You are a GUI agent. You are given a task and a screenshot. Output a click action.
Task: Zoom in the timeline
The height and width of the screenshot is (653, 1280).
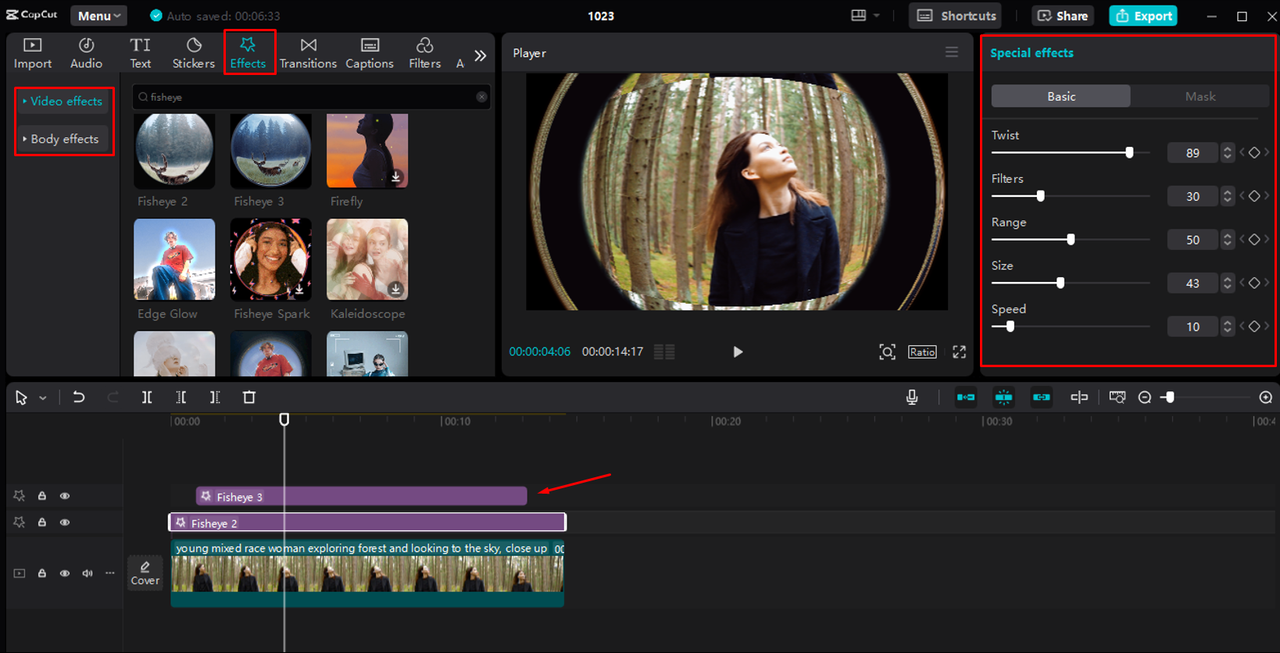pyautogui.click(x=1265, y=397)
